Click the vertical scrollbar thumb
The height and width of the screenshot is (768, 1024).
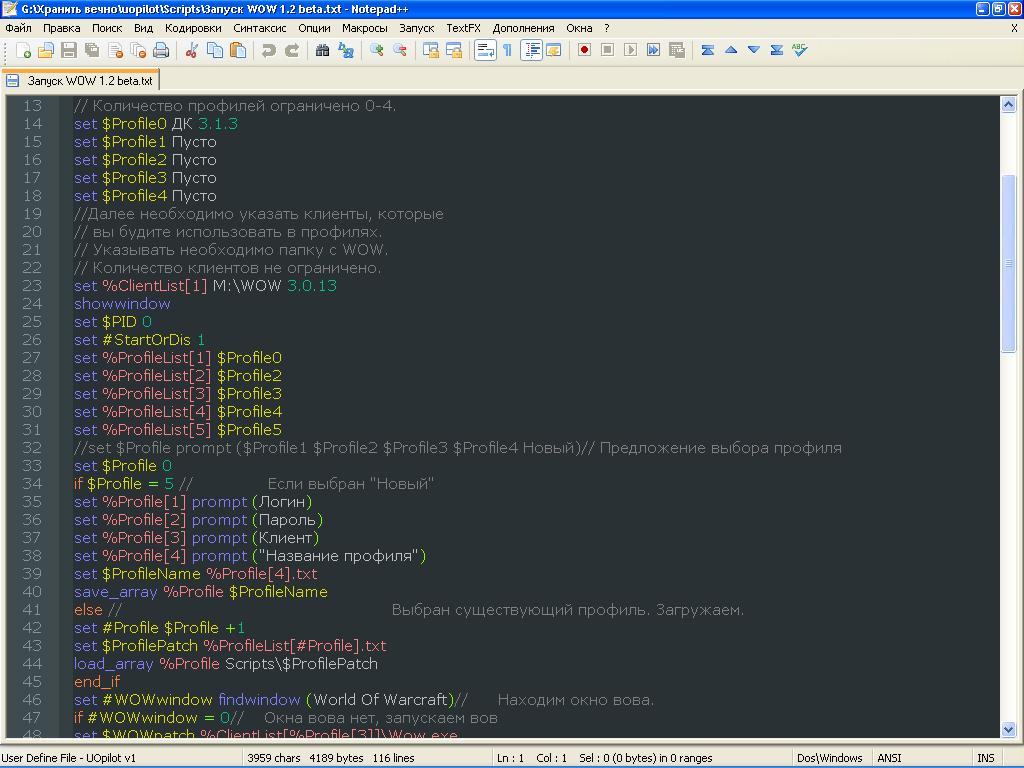point(1008,262)
